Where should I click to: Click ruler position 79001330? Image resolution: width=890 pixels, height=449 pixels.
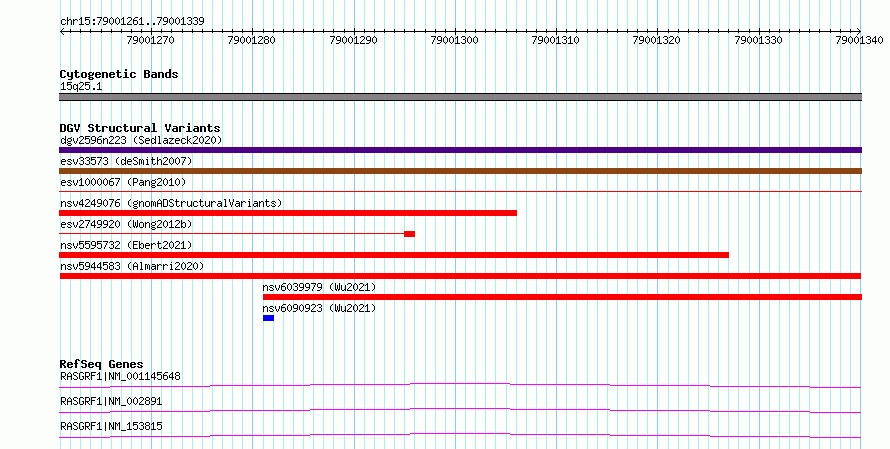pyautogui.click(x=758, y=40)
